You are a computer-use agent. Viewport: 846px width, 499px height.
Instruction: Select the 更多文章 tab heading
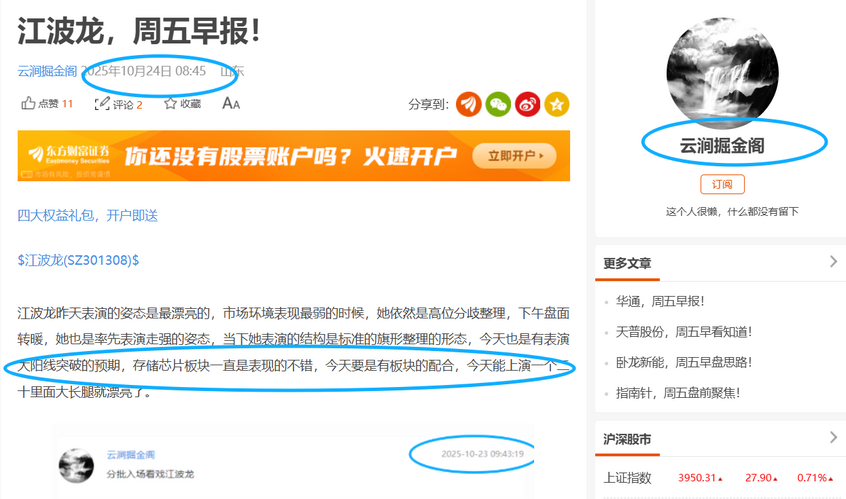(627, 264)
